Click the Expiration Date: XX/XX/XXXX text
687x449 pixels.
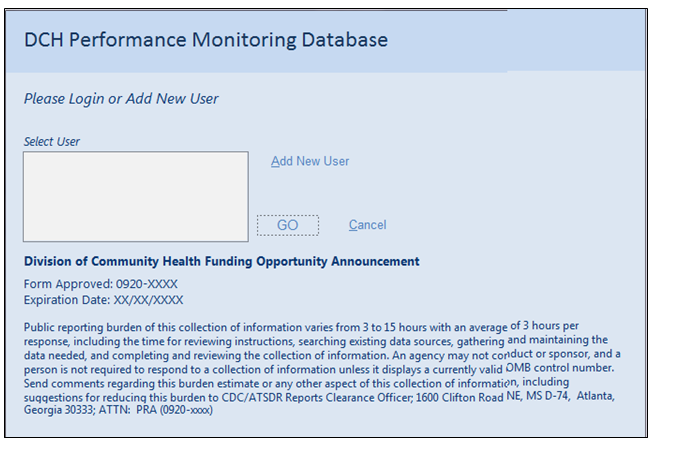[104, 299]
